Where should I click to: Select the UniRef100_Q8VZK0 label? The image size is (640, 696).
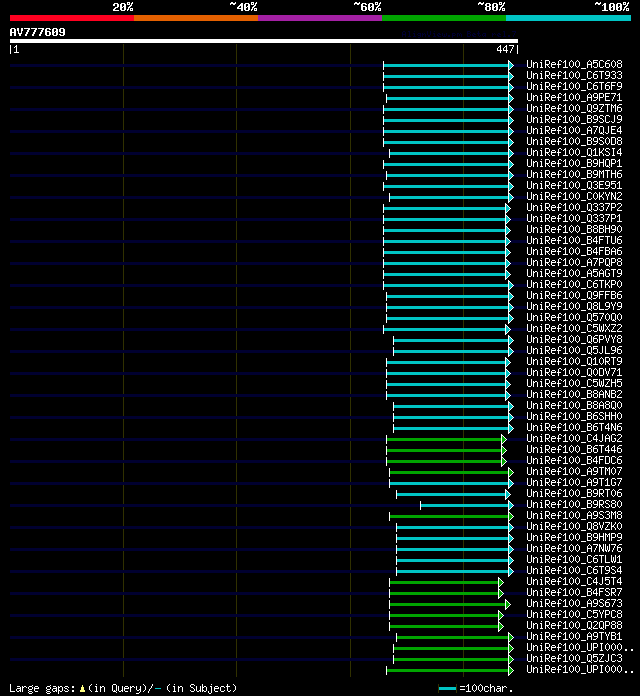pos(574,526)
